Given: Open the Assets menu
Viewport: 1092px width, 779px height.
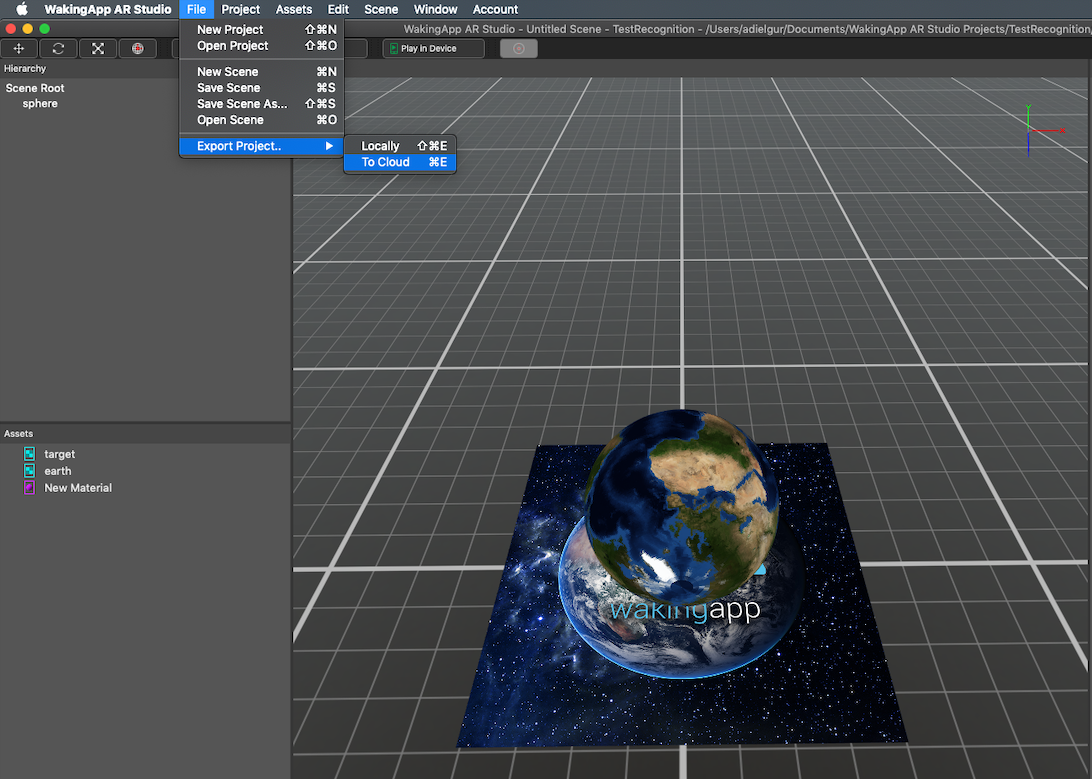Looking at the screenshot, I should click(294, 9).
